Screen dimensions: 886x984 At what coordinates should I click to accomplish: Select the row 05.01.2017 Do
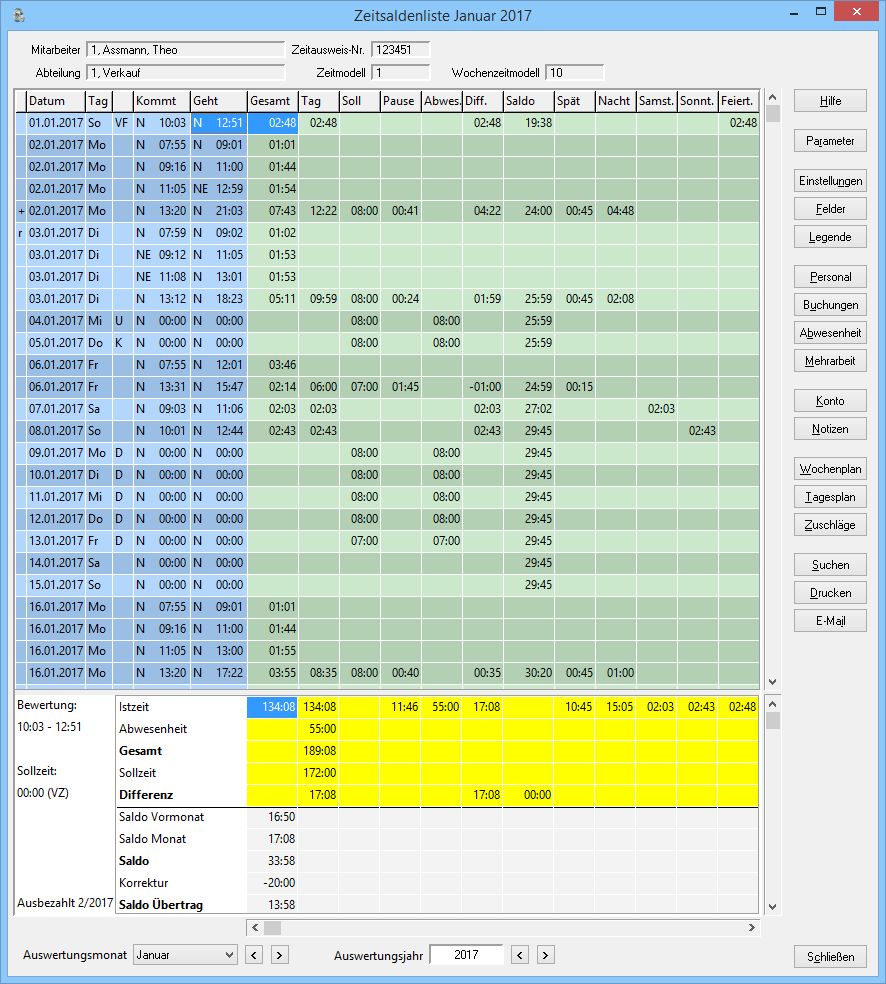coord(388,343)
